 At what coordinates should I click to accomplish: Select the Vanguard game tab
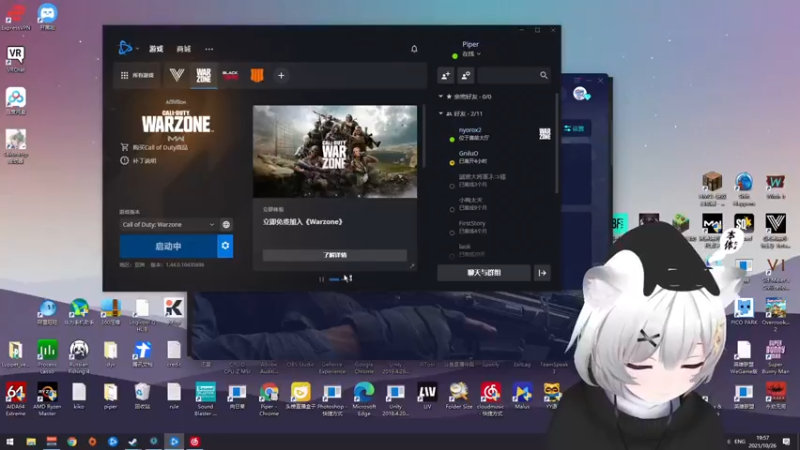click(x=177, y=76)
